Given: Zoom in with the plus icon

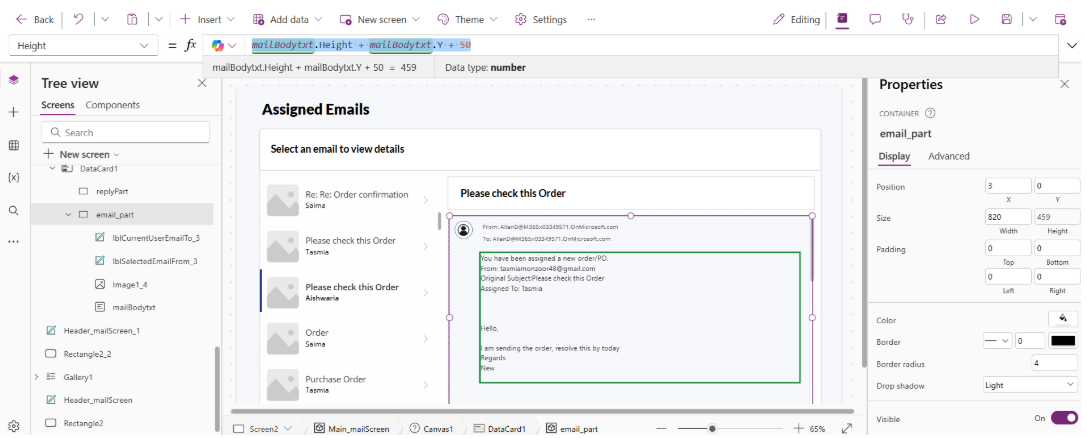Looking at the screenshot, I should [799, 429].
